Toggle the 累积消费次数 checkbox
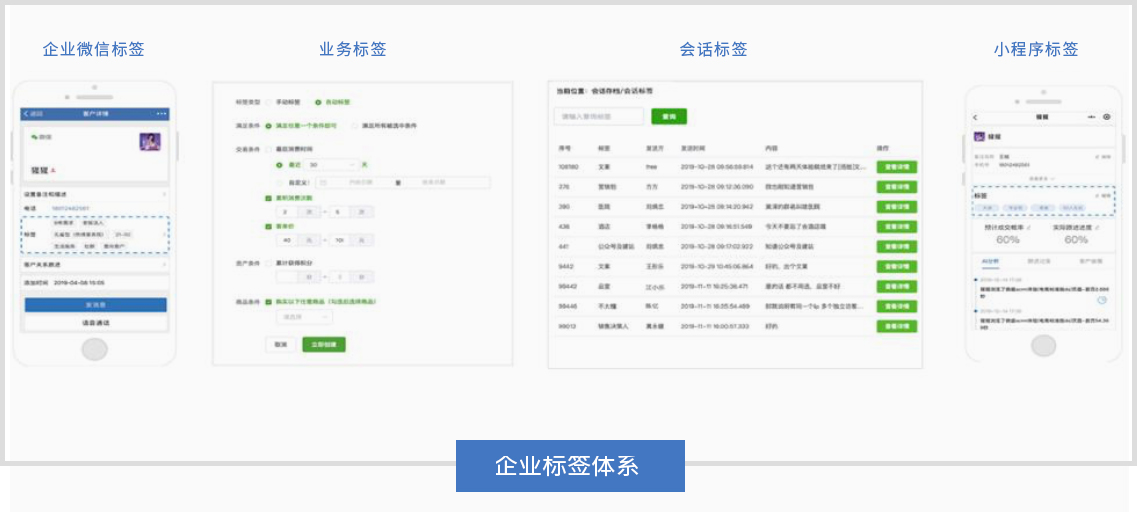 point(268,198)
